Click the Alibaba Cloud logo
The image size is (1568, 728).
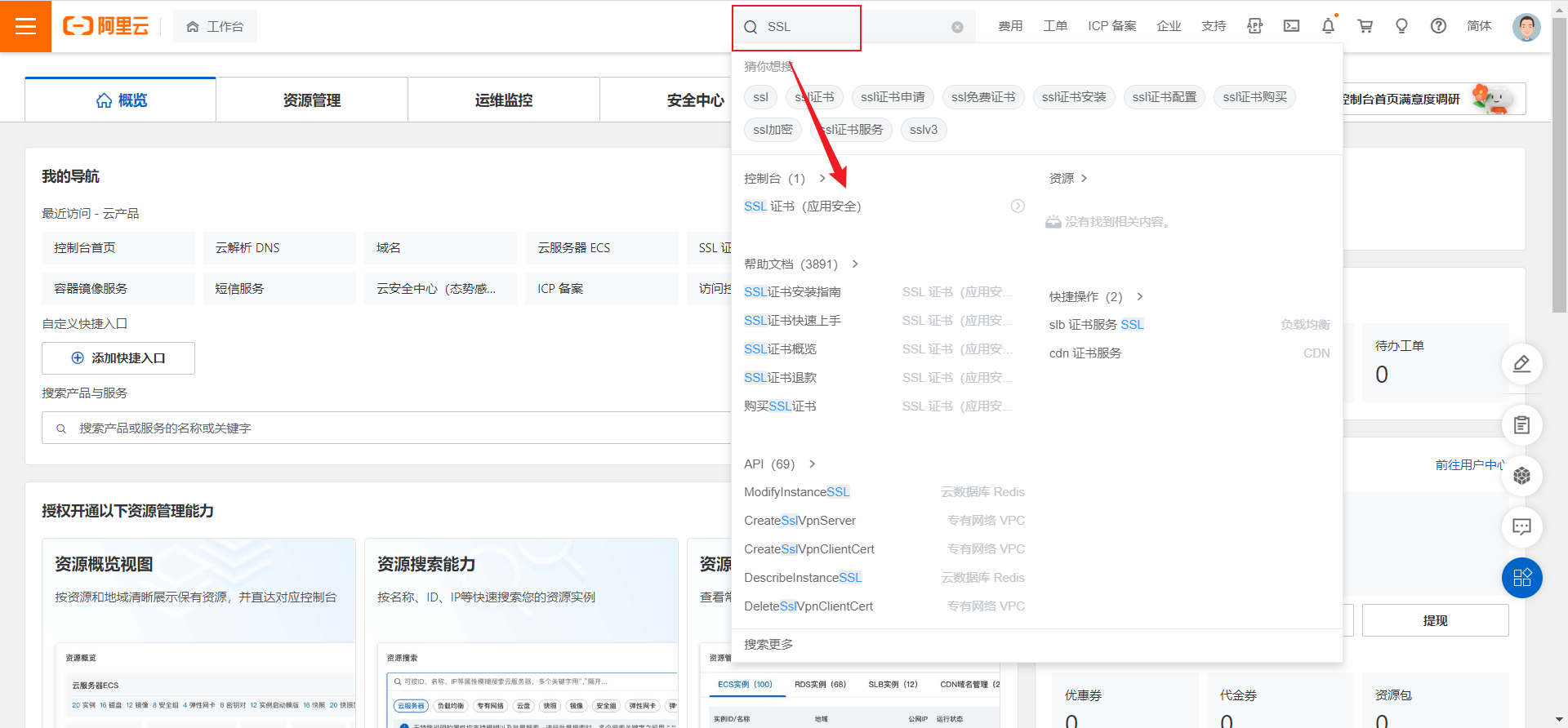click(106, 26)
